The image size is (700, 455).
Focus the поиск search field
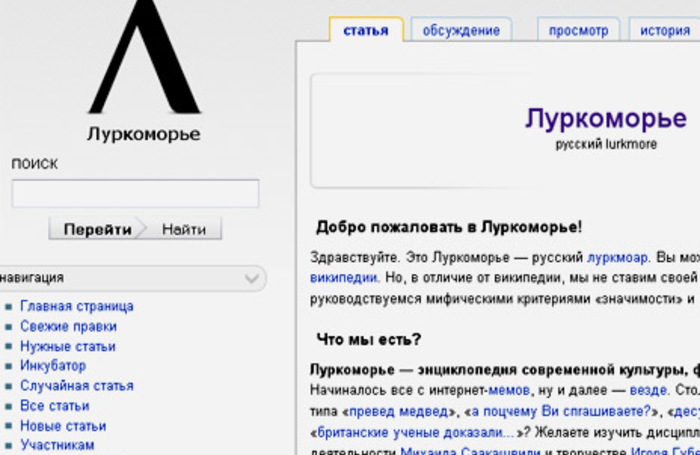135,193
